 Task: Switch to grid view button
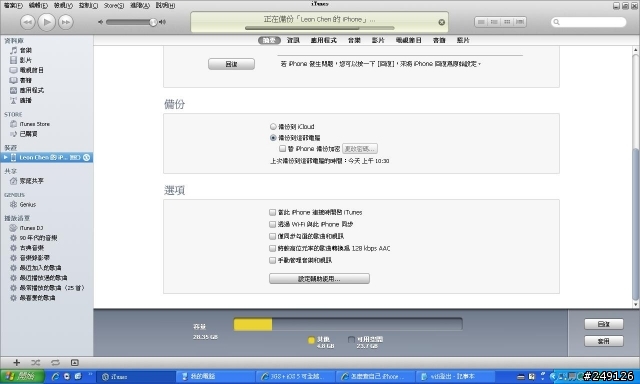(507, 22)
